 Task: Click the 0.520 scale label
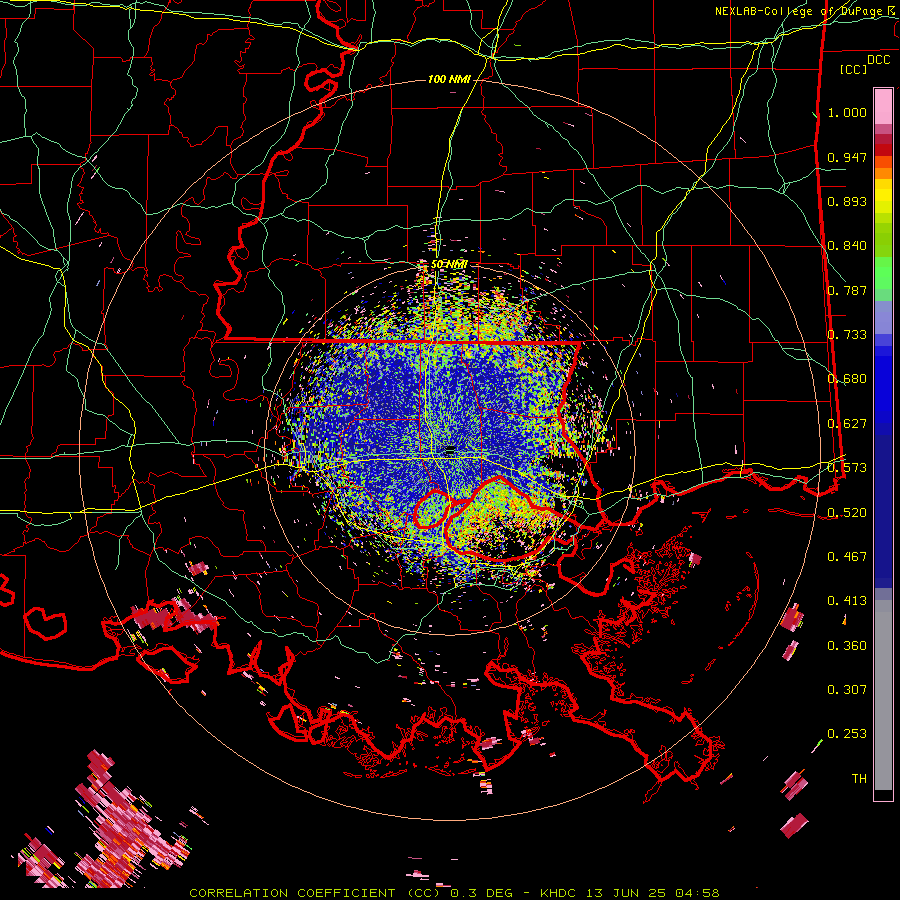coord(847,512)
